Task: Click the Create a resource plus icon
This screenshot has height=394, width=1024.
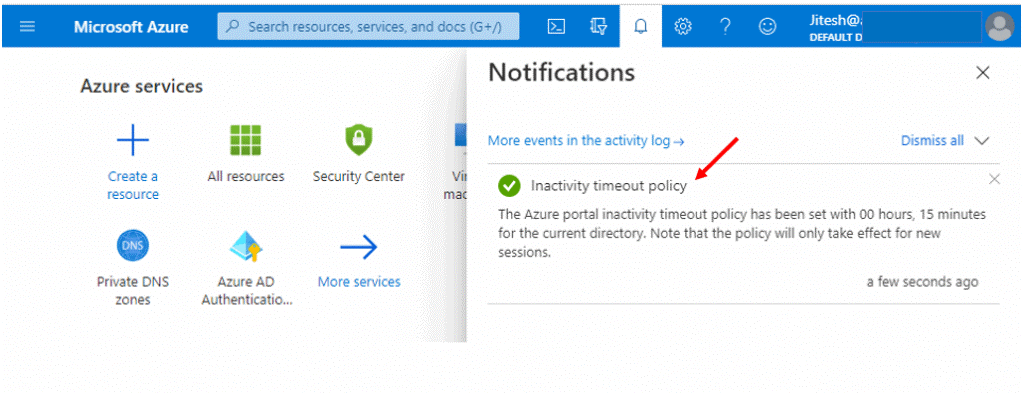Action: [x=133, y=140]
